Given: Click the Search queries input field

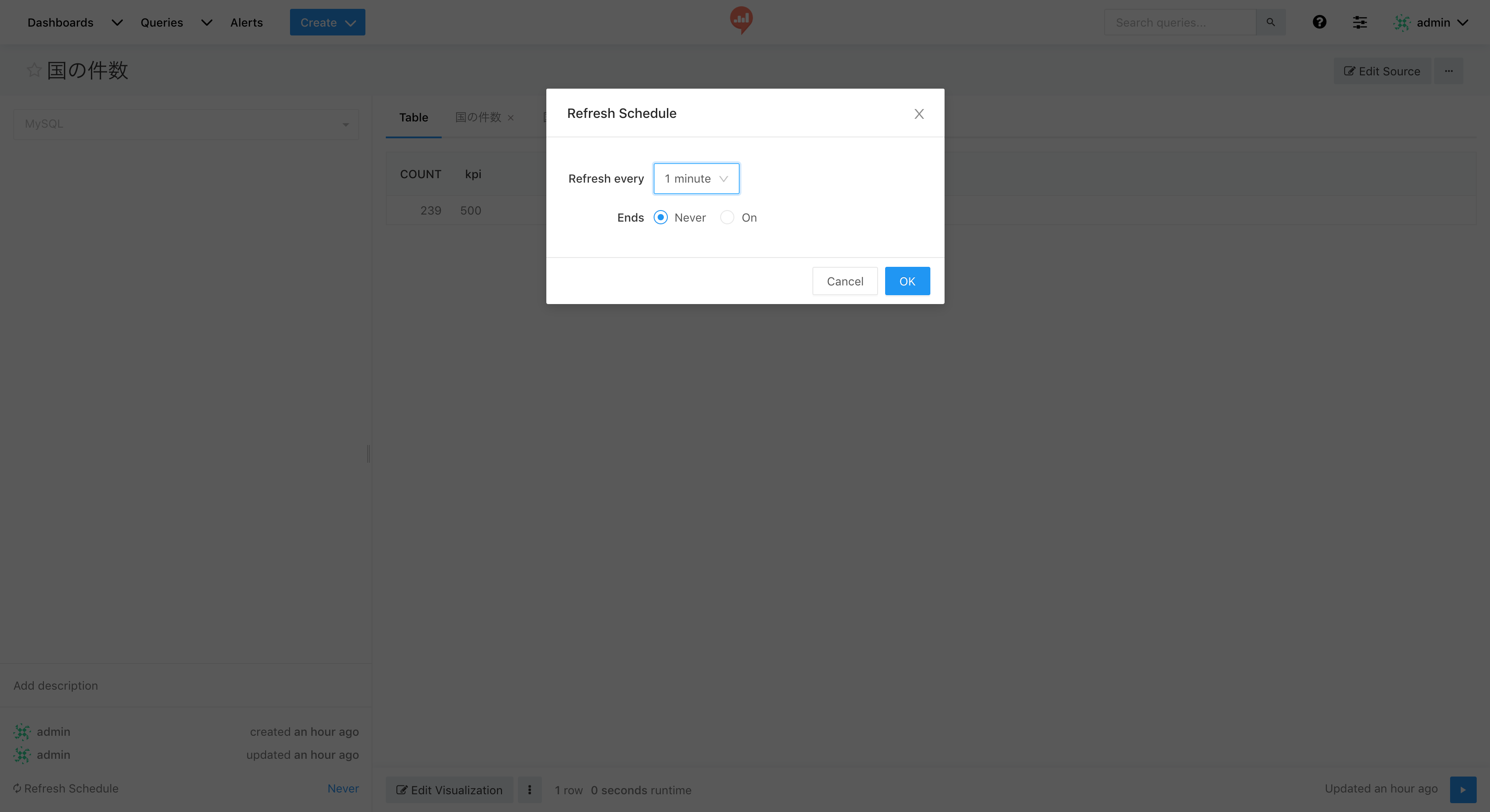Looking at the screenshot, I should click(1180, 23).
